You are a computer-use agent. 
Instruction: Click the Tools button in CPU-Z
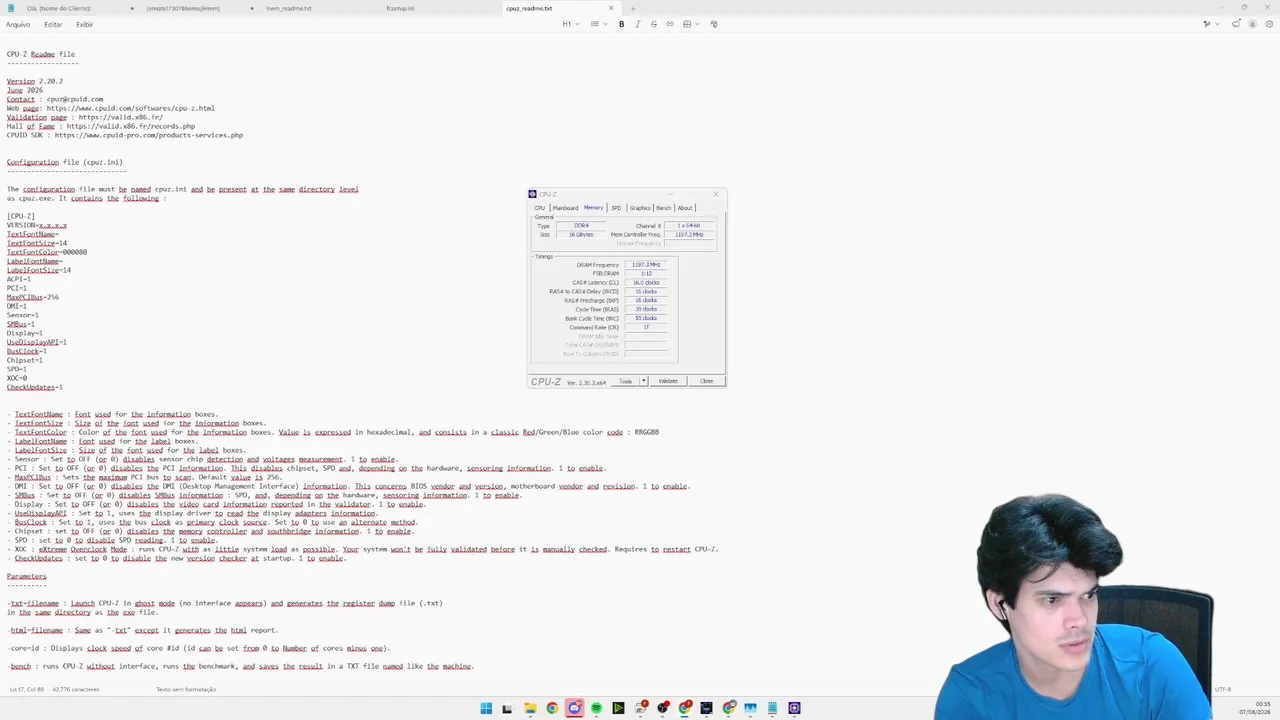click(x=626, y=381)
